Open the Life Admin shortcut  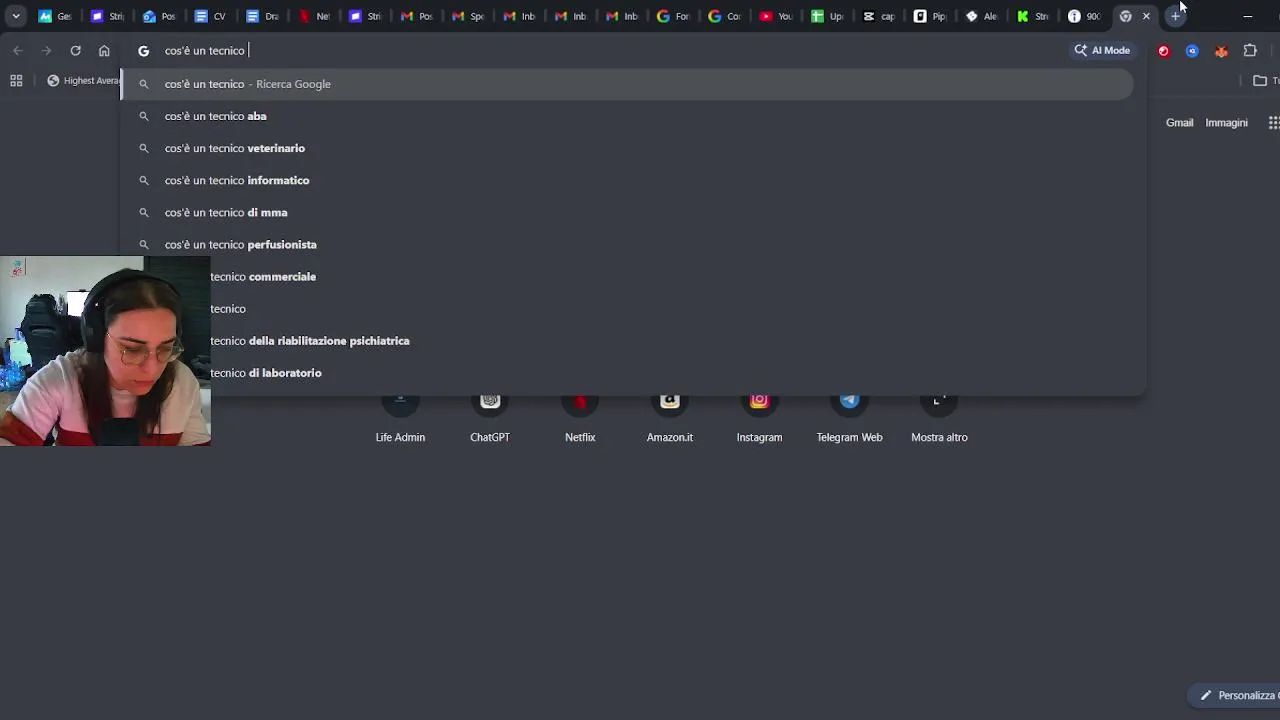tap(400, 418)
